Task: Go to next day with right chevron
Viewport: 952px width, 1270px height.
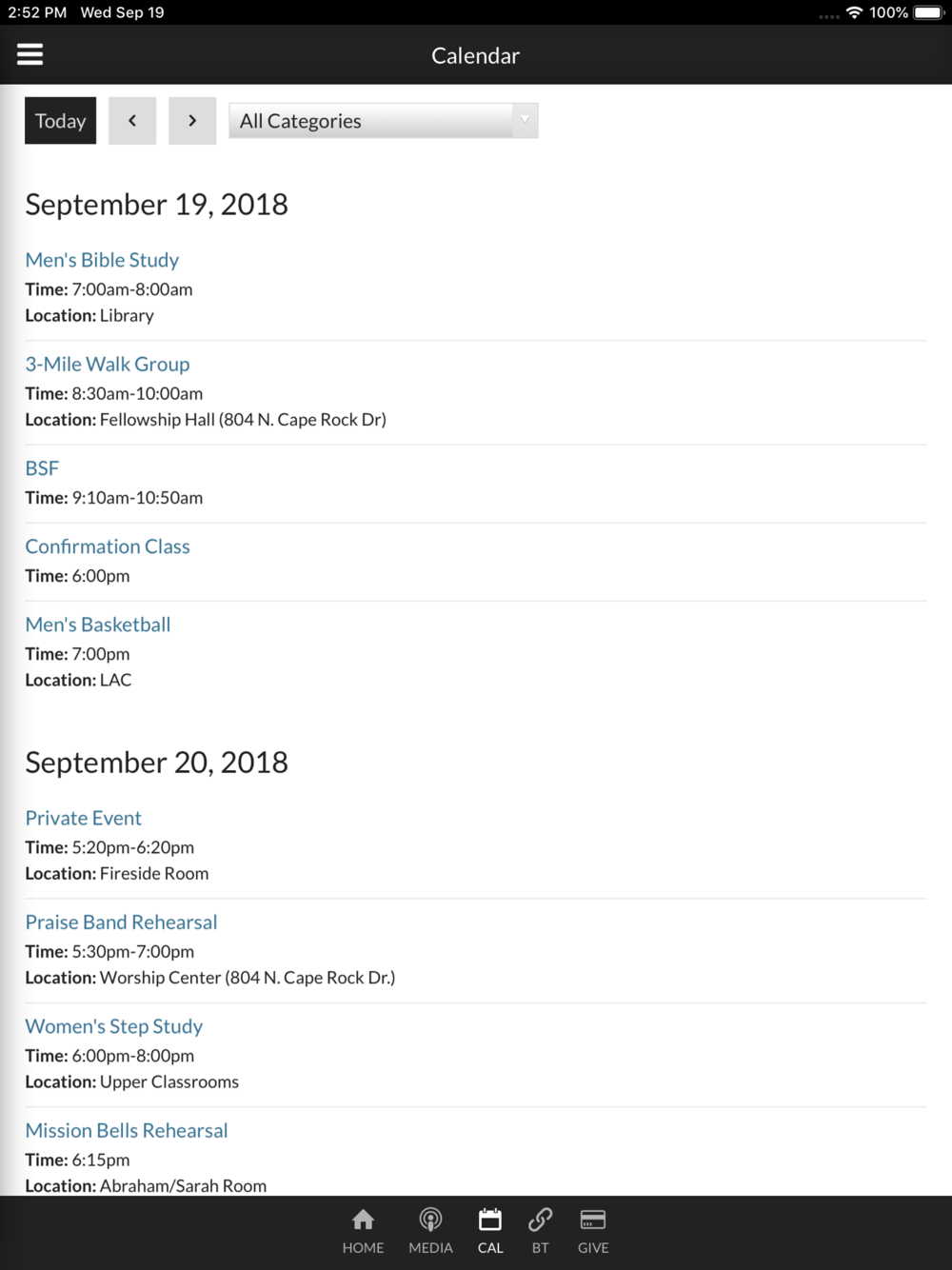Action: [192, 121]
